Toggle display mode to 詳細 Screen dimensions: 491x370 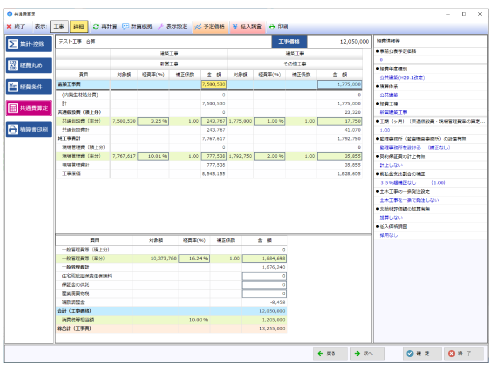coord(79,27)
